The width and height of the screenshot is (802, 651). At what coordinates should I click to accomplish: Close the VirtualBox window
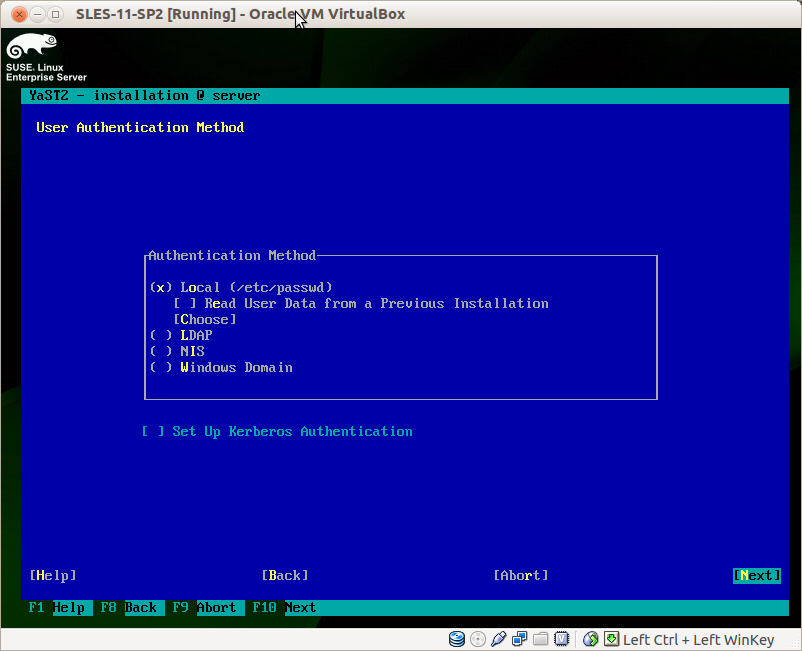19,14
